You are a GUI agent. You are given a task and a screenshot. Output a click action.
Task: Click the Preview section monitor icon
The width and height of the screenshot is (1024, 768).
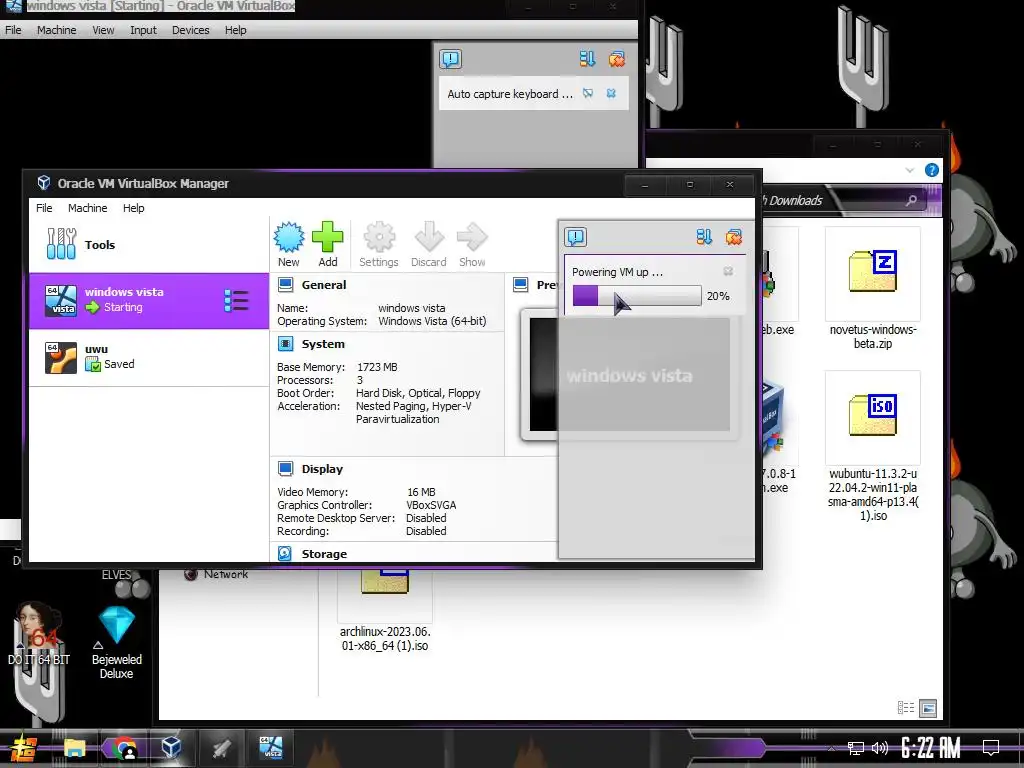[x=520, y=285]
